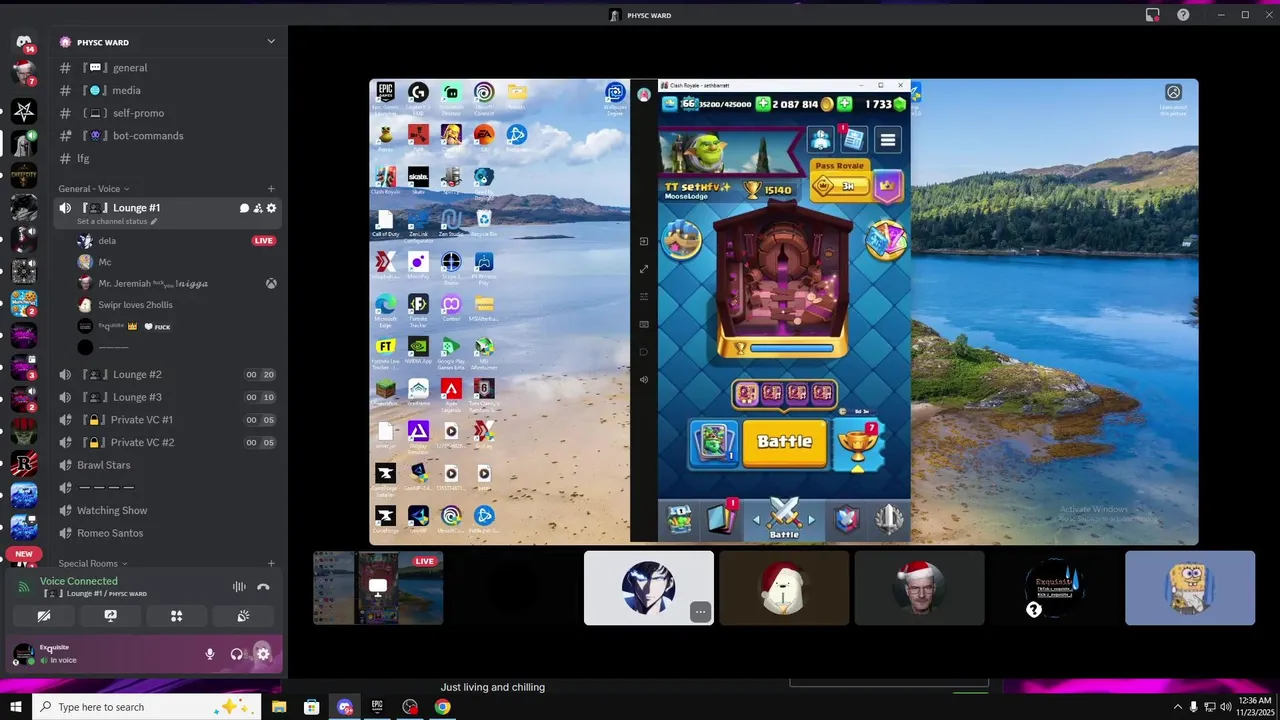This screenshot has width=1280, height=720.
Task: Click the green voice connection signal icon
Action: tap(24, 587)
